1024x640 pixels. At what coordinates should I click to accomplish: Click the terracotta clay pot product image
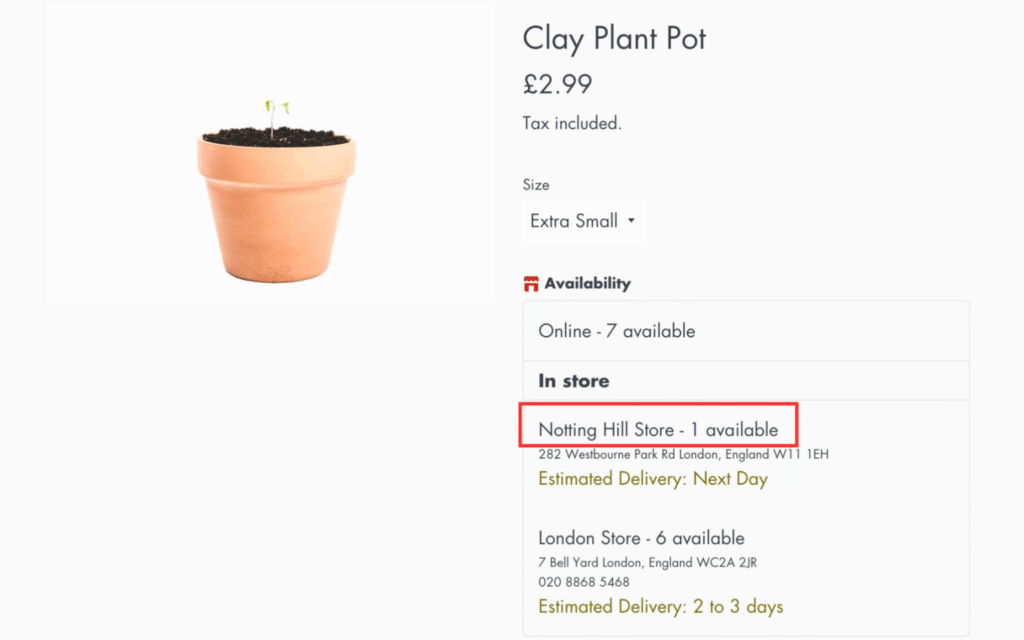[x=276, y=210]
